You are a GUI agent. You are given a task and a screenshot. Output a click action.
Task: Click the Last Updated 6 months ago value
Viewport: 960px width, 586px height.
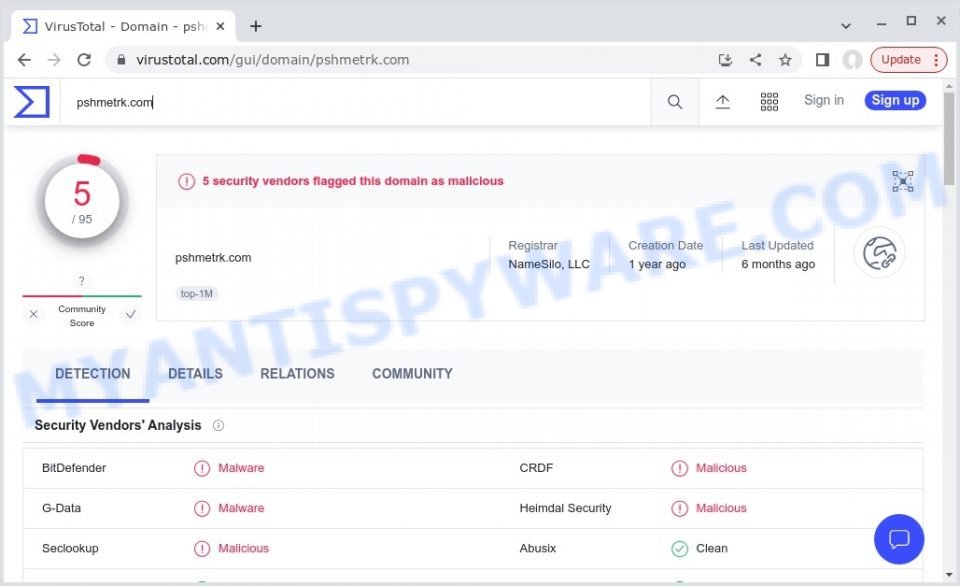tap(778, 265)
